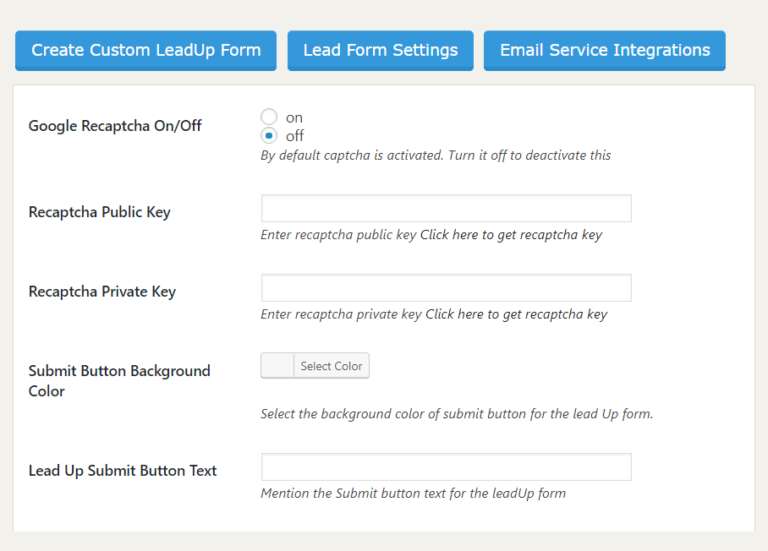Viewport: 768px width, 551px height.
Task: Click the "By default captcha is activated" hint
Action: click(x=435, y=155)
